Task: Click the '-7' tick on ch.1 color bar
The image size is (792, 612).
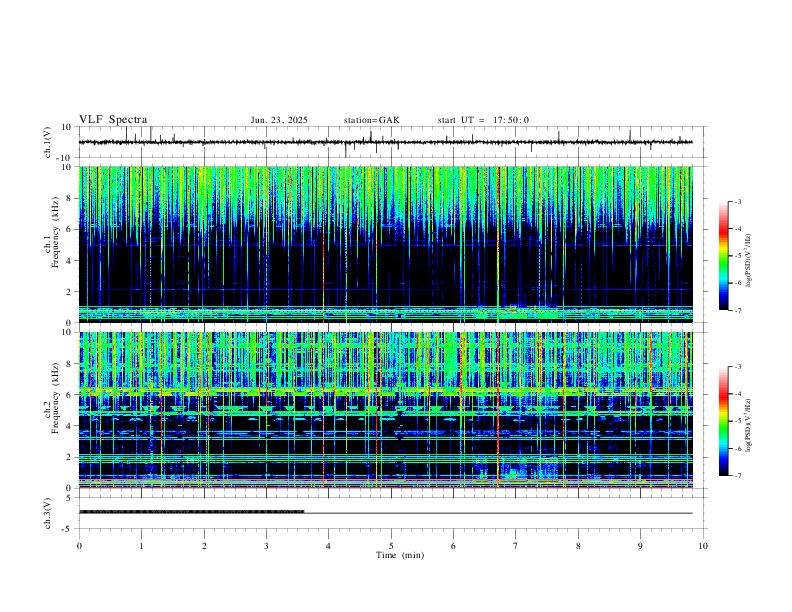Action: click(738, 310)
